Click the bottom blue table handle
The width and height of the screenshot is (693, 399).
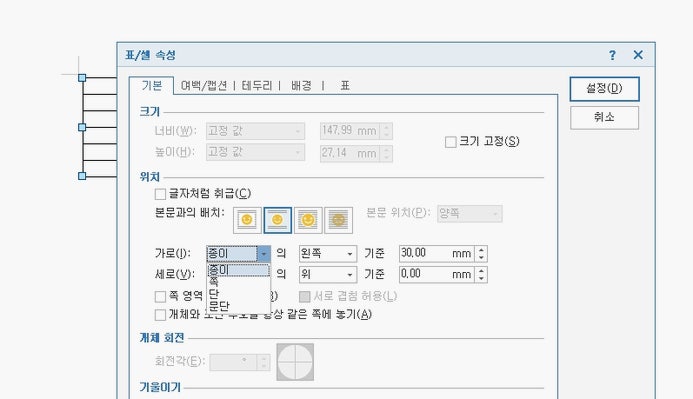coord(82,176)
